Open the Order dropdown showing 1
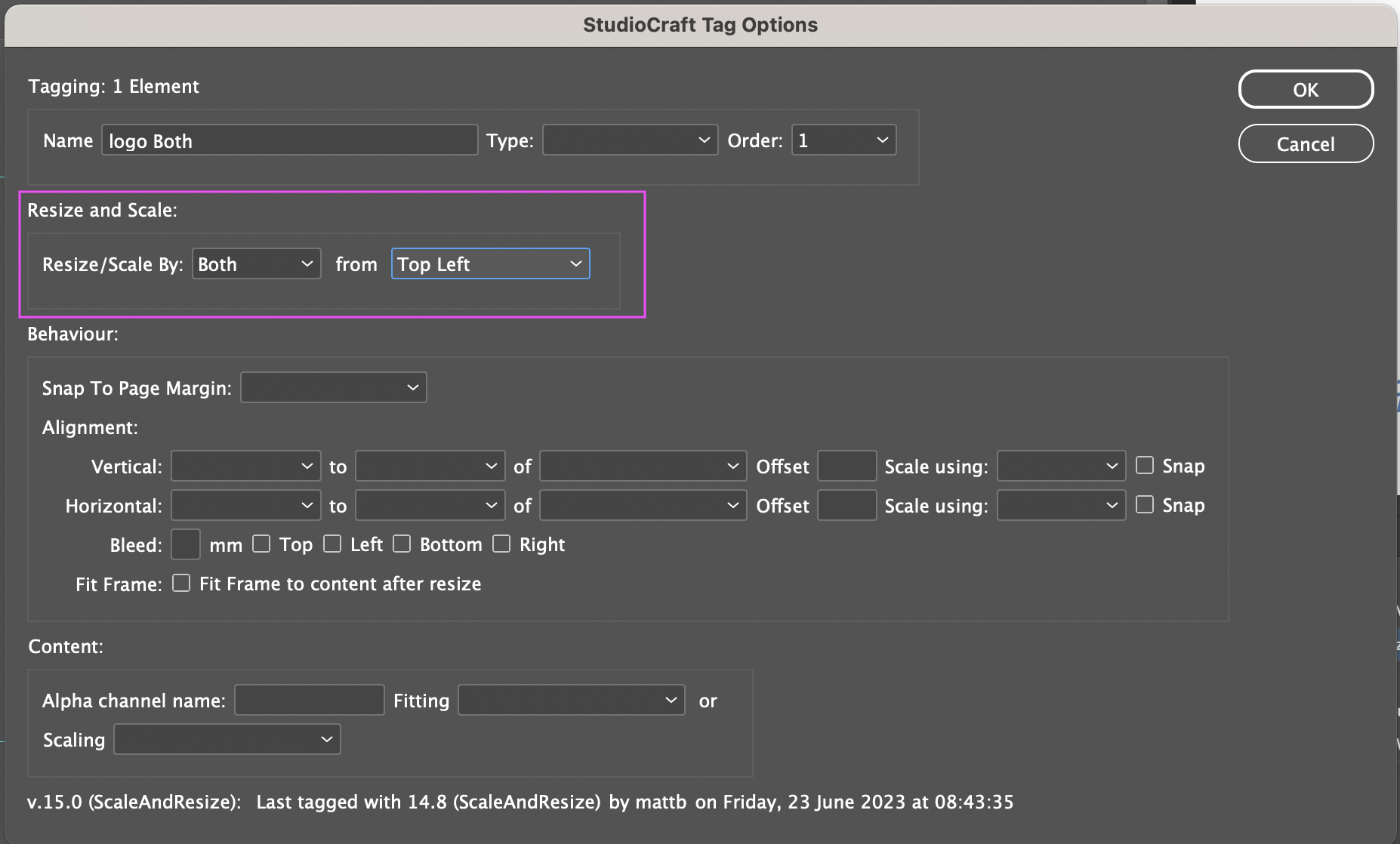This screenshot has height=844, width=1400. coord(843,140)
